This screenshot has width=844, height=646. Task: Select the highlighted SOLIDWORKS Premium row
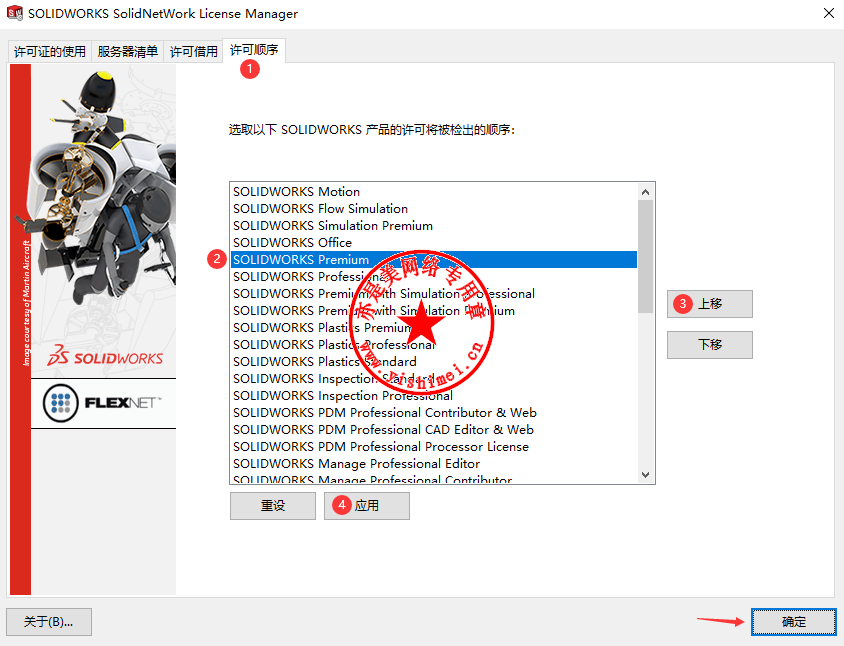[434, 259]
